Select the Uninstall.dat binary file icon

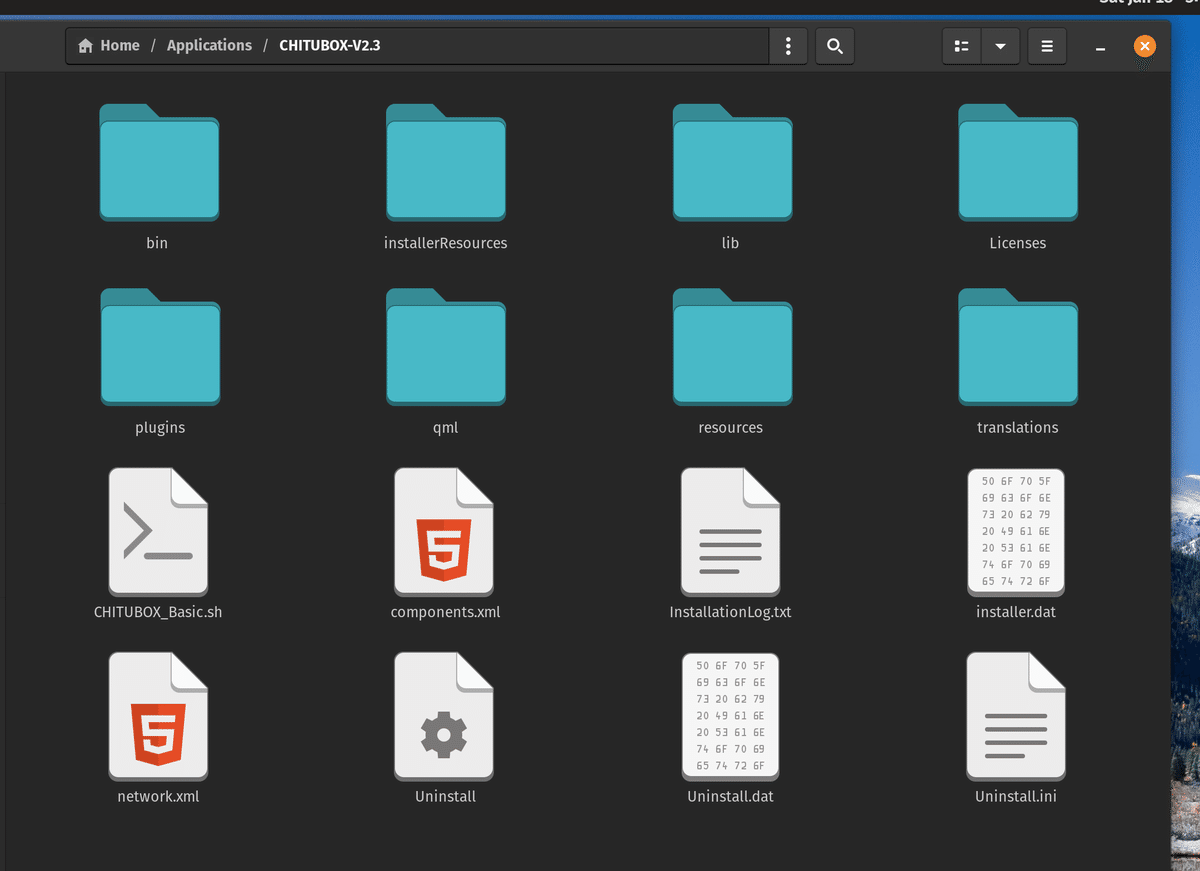pos(731,716)
